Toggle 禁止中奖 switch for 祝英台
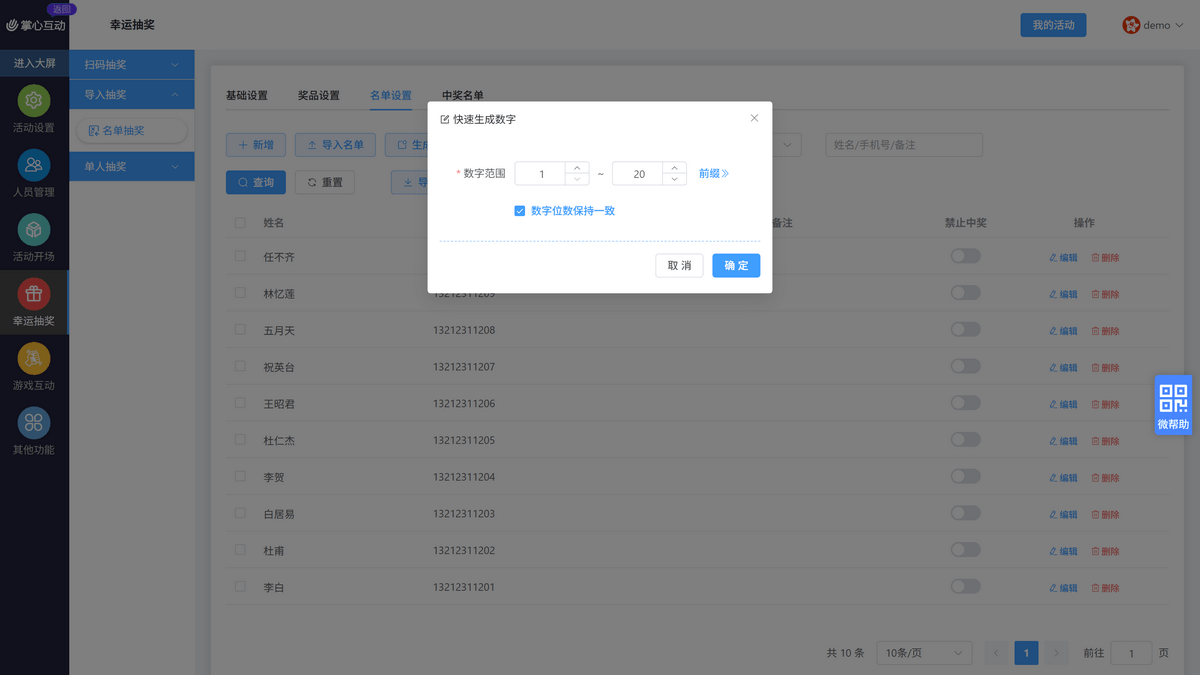Image resolution: width=1200 pixels, height=675 pixels. pyautogui.click(x=965, y=366)
